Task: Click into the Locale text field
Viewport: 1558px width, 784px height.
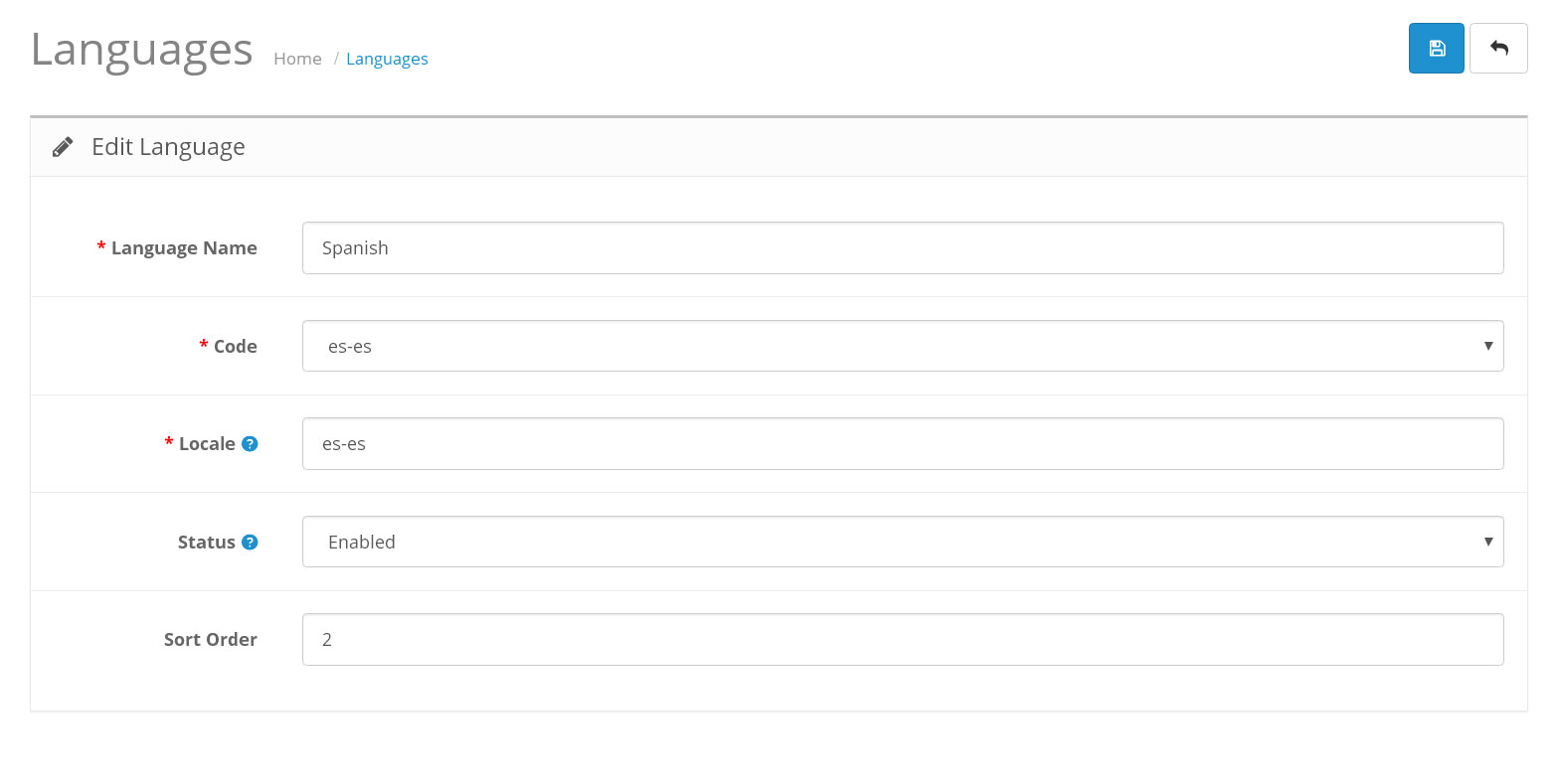Action: [x=902, y=444]
